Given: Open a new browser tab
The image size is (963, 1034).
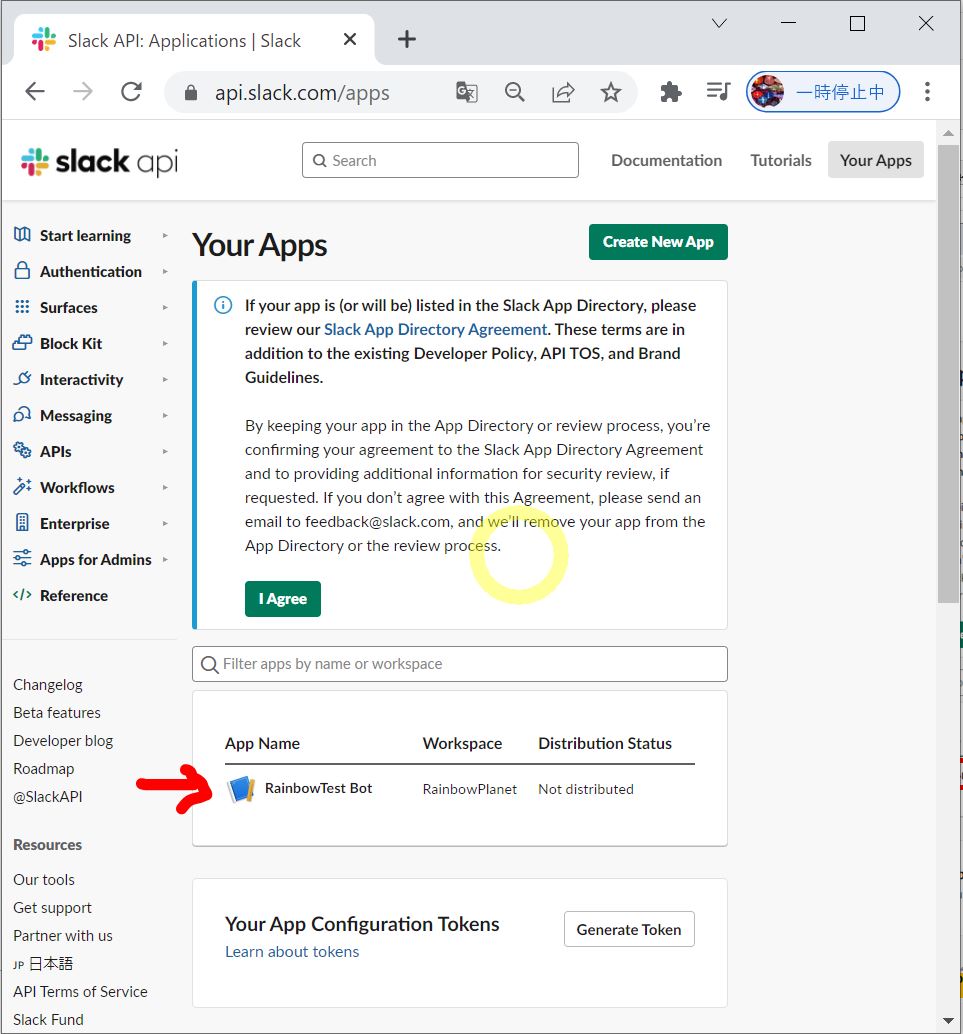Looking at the screenshot, I should [x=406, y=39].
